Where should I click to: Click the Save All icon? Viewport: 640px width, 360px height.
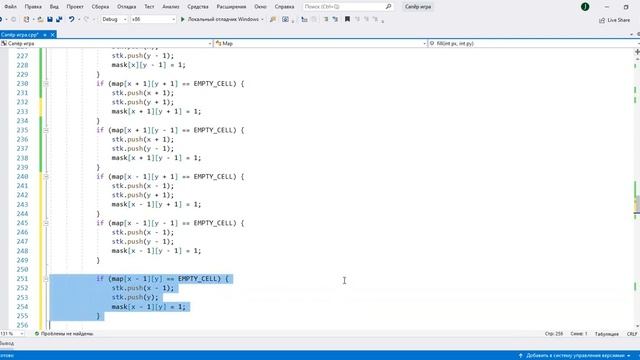[59, 19]
